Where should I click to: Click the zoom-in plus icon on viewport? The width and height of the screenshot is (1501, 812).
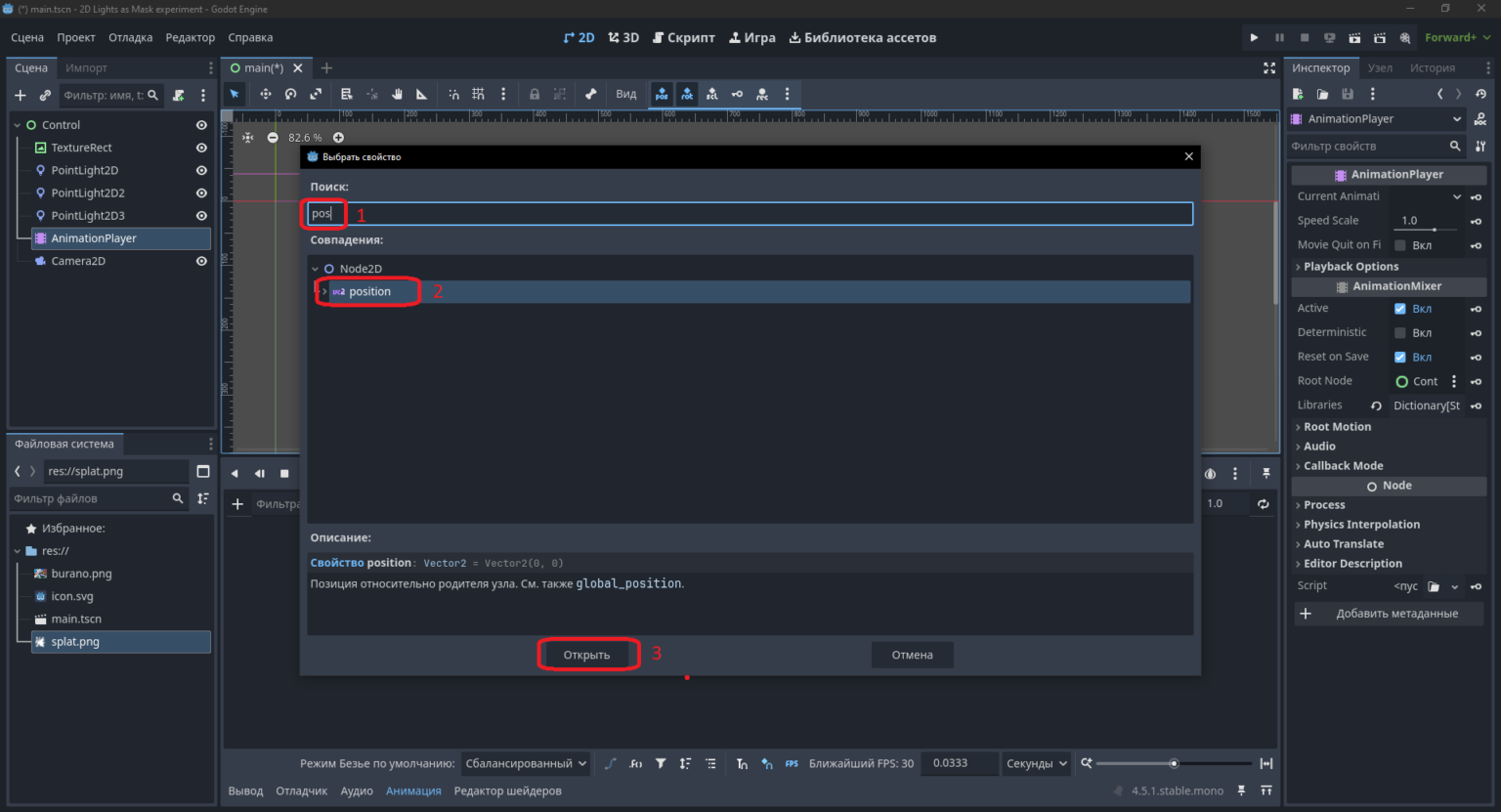pyautogui.click(x=338, y=138)
